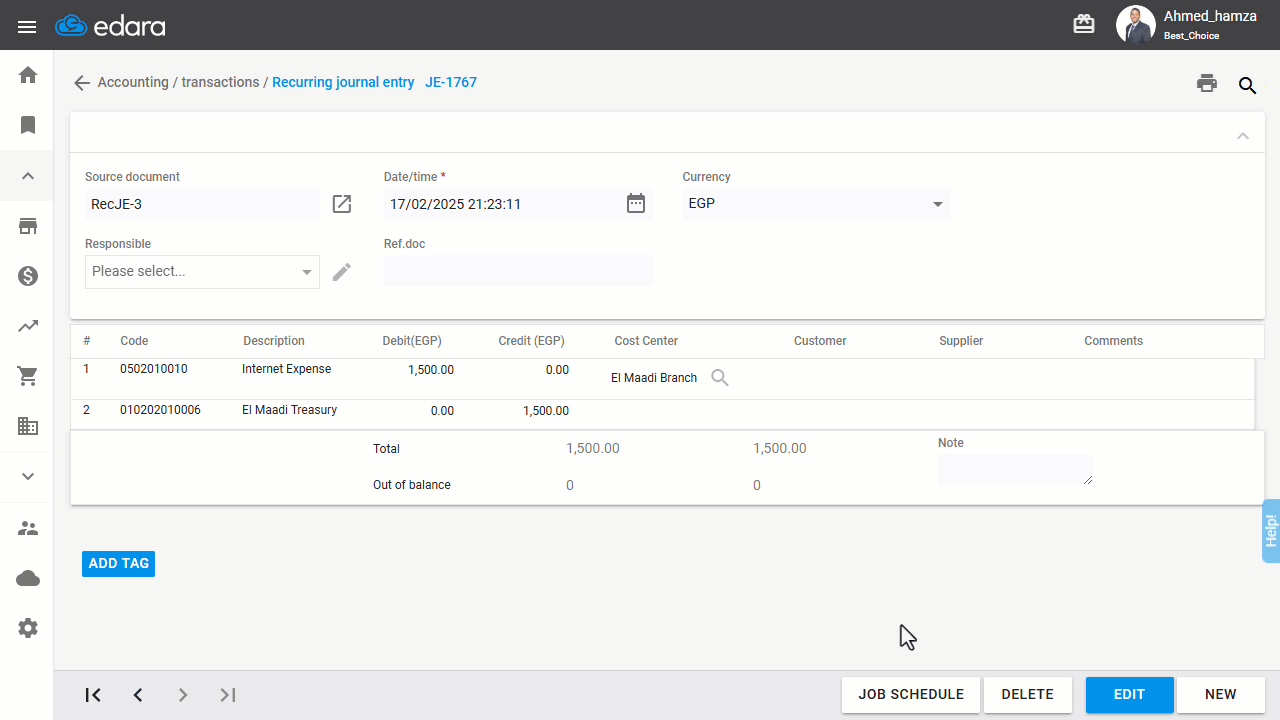Go to first record
This screenshot has width=1280, height=720.
point(93,695)
